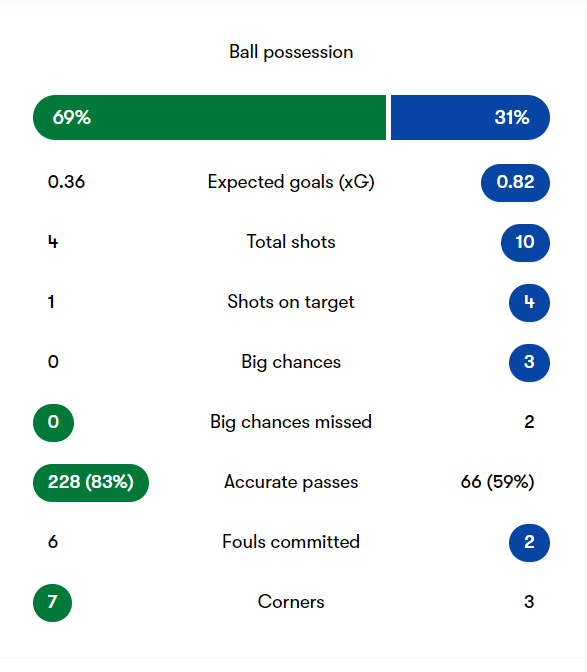Click the blue Total shots 10 badge
The width and height of the screenshot is (587, 672).
click(x=525, y=243)
